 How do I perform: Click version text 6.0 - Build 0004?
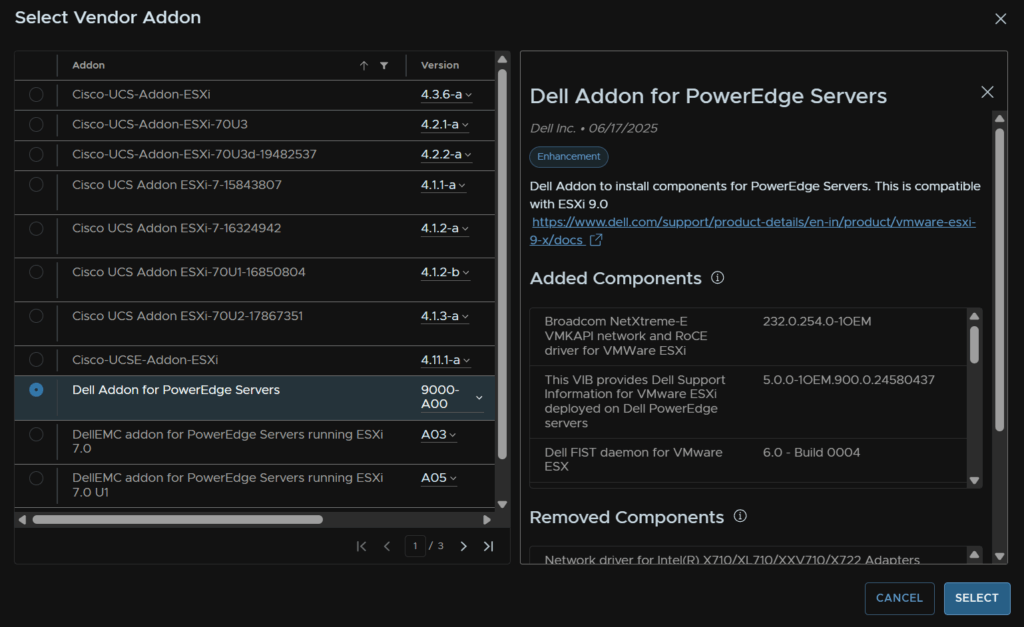tap(811, 452)
